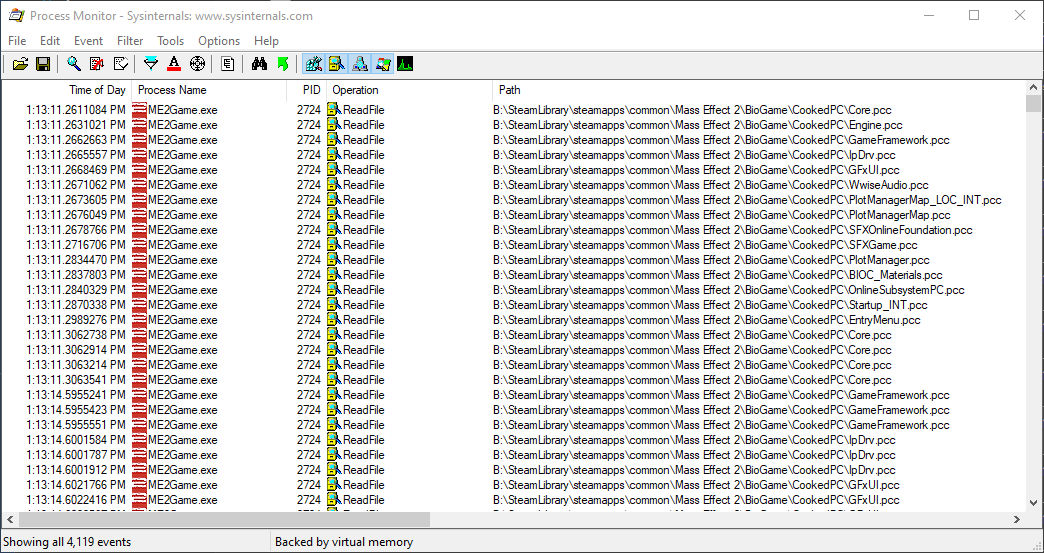Click the horizontal scrollbar thumb
The height and width of the screenshot is (553, 1044).
(x=224, y=519)
